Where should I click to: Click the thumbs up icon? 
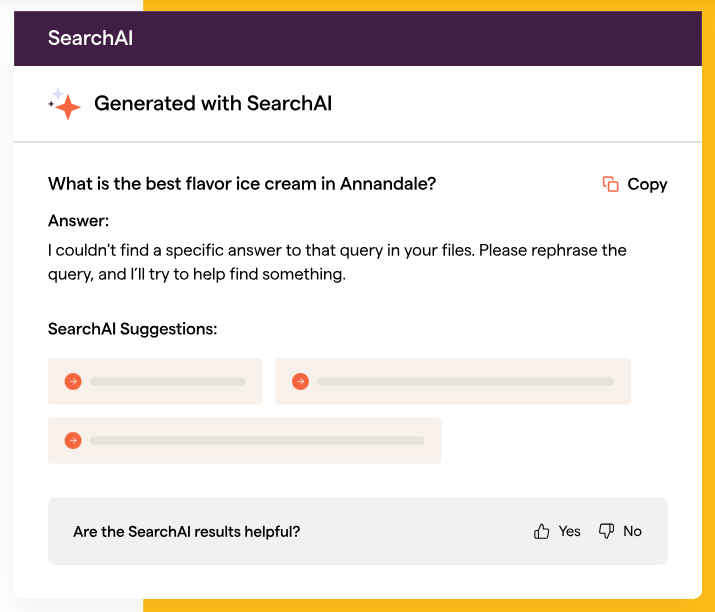(541, 531)
